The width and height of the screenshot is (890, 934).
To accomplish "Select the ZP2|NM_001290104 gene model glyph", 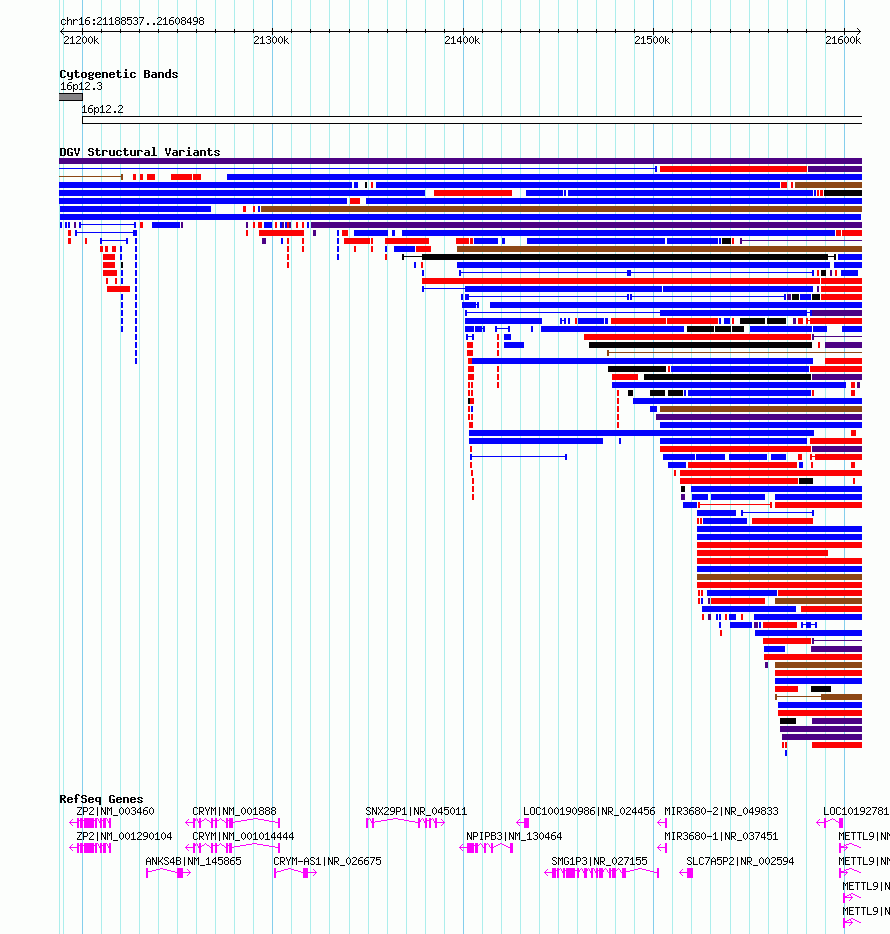I will [91, 848].
